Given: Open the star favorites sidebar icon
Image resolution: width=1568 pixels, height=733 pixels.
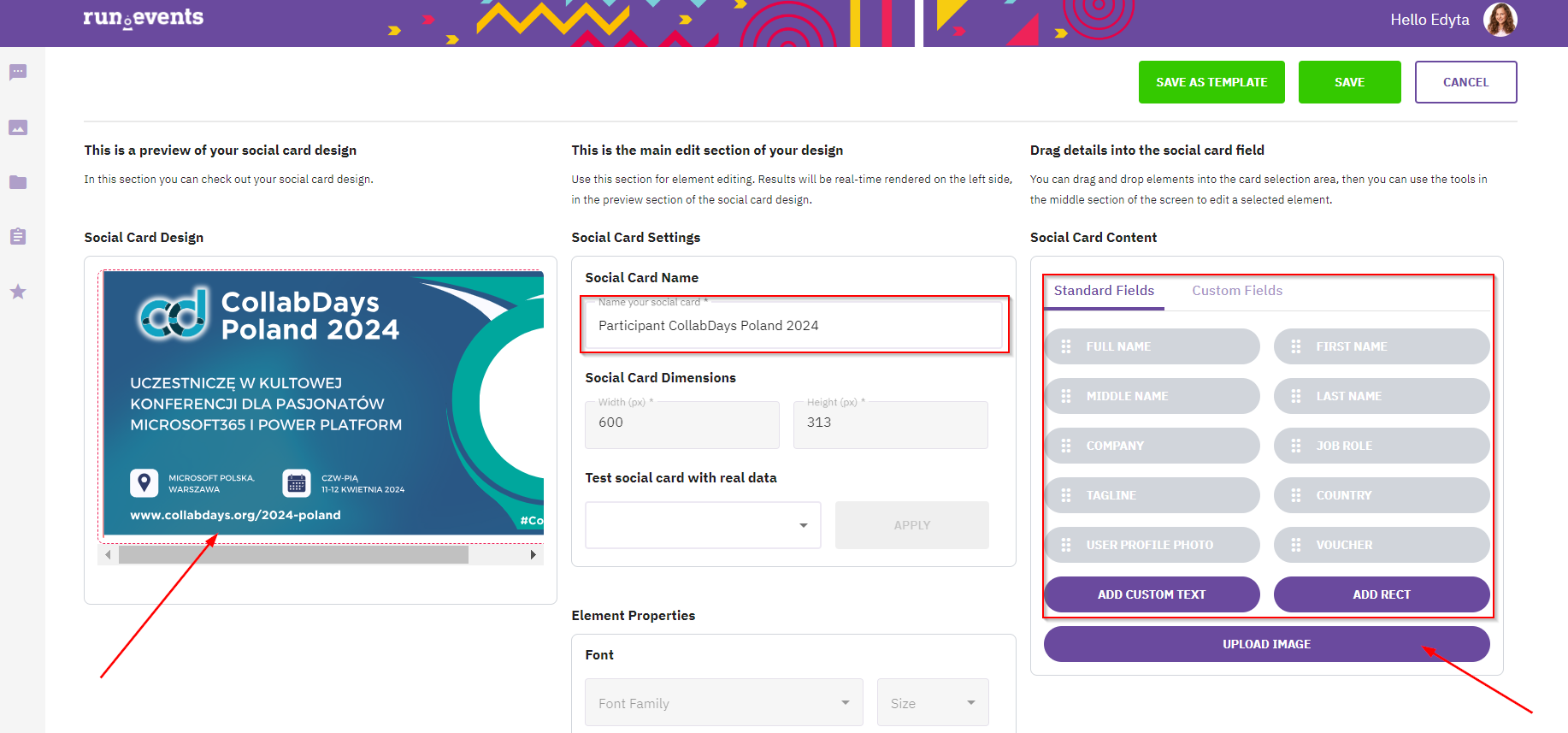Looking at the screenshot, I should pos(18,292).
